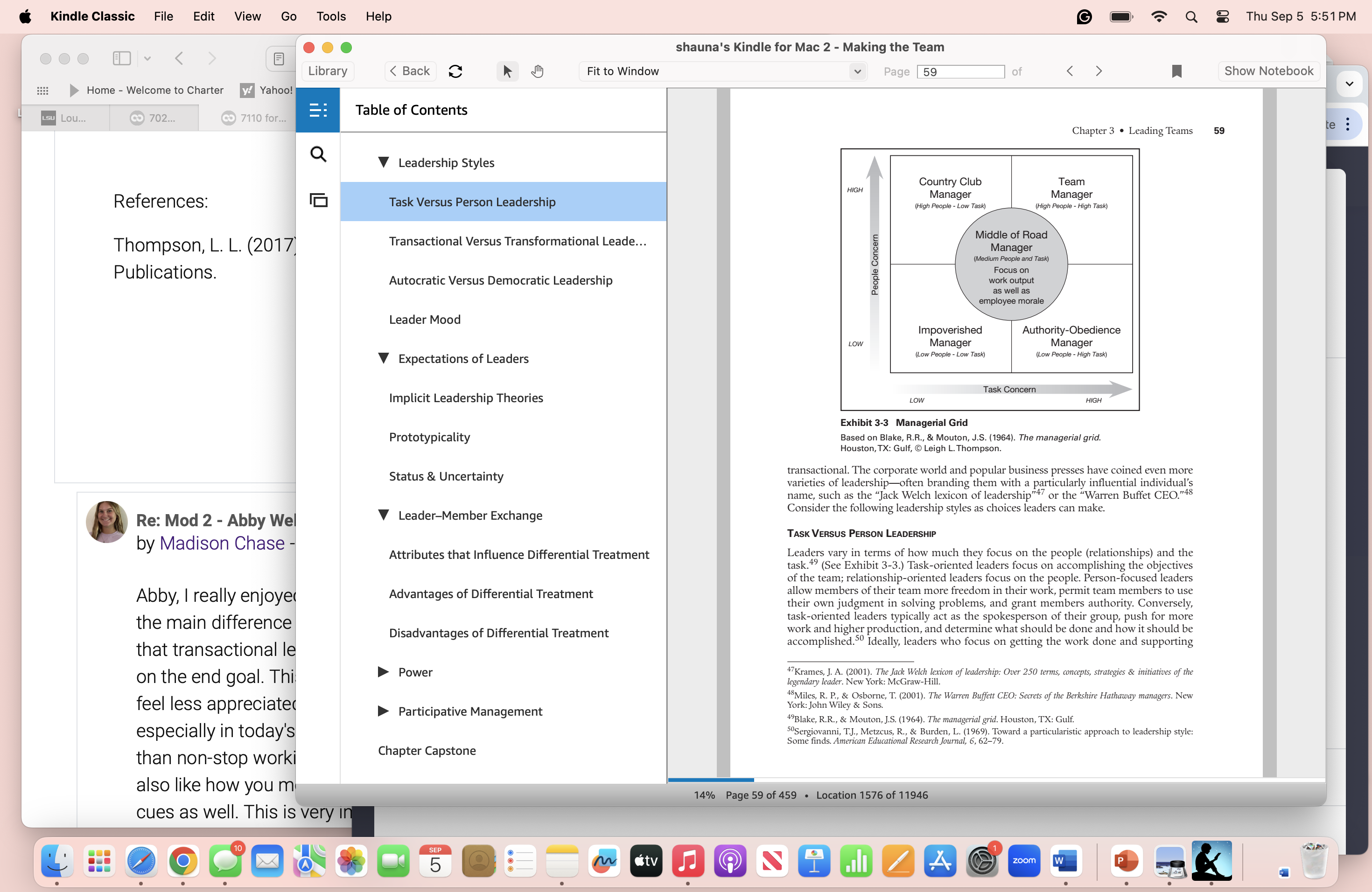Toggle the Table of Contents panel
Screen dimensions: 1372x892
[318, 110]
